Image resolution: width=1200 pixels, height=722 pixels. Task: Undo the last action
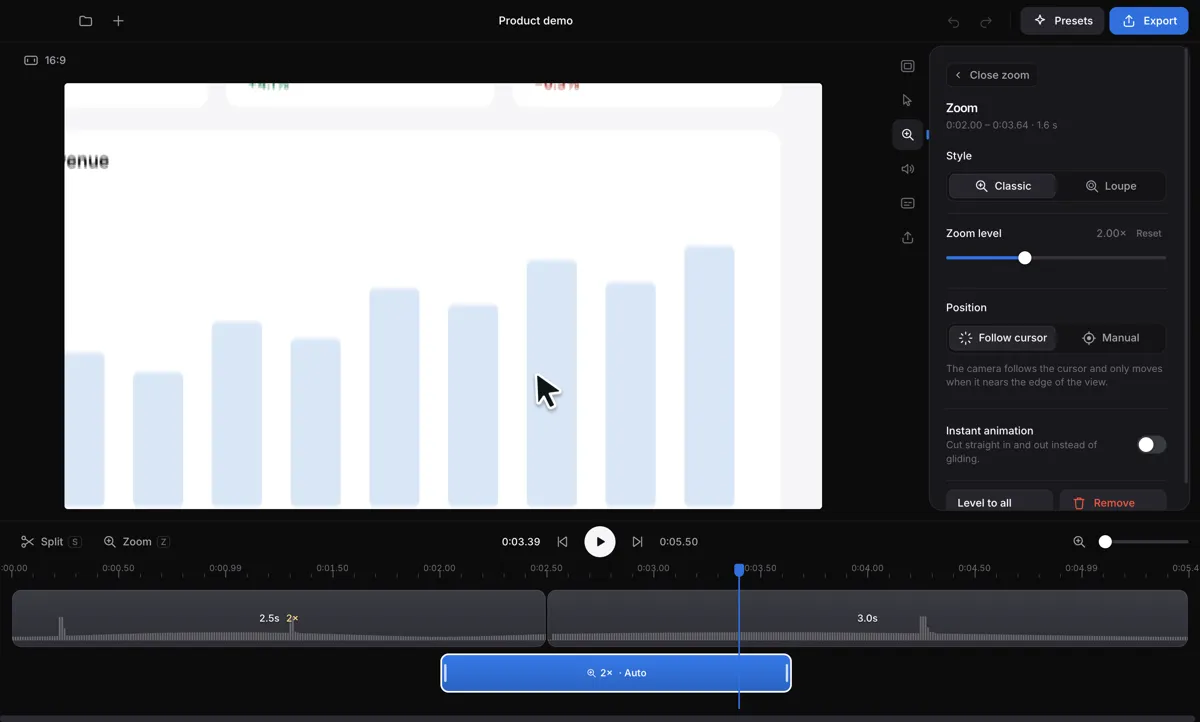954,21
